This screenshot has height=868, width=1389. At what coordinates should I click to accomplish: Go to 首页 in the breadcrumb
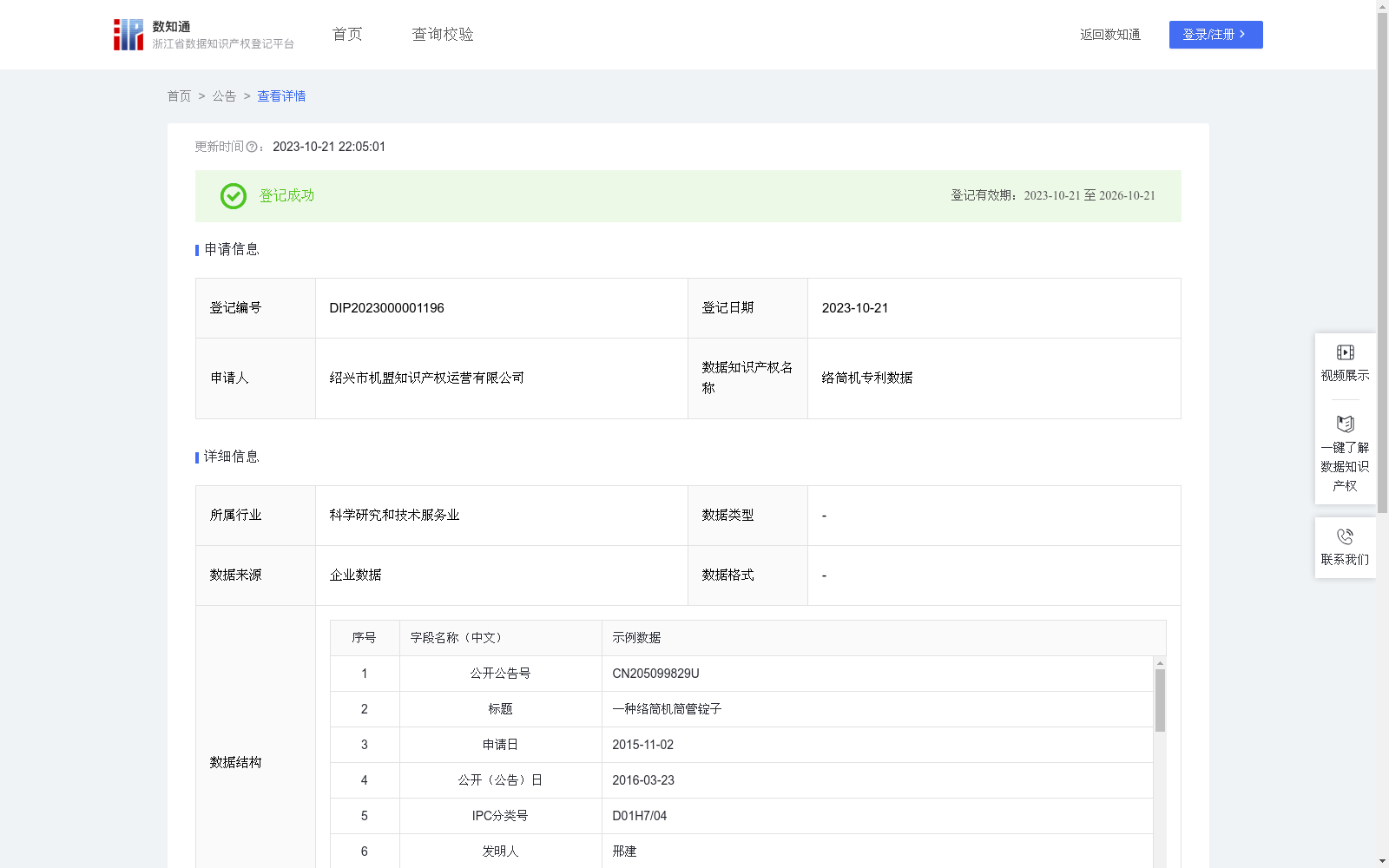179,96
